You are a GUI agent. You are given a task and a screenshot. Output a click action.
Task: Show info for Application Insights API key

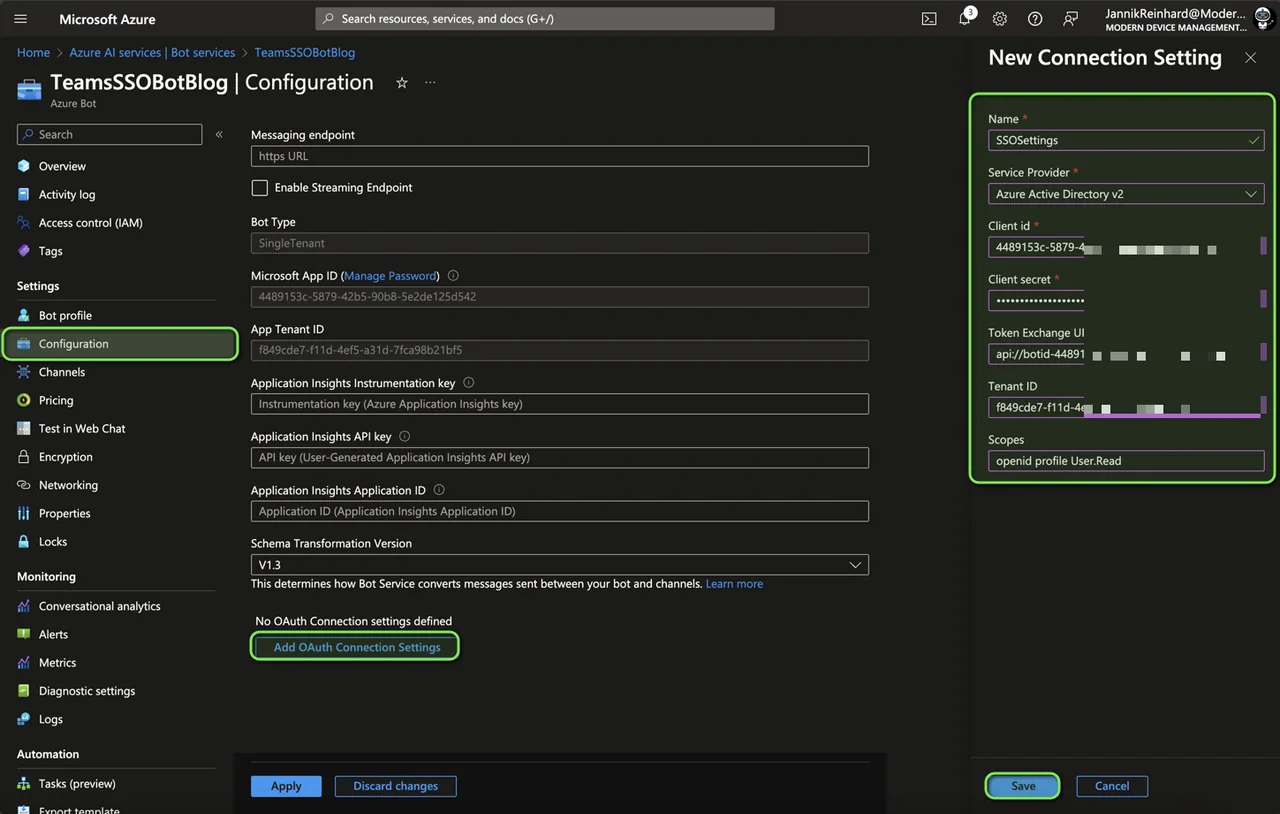[x=404, y=437]
